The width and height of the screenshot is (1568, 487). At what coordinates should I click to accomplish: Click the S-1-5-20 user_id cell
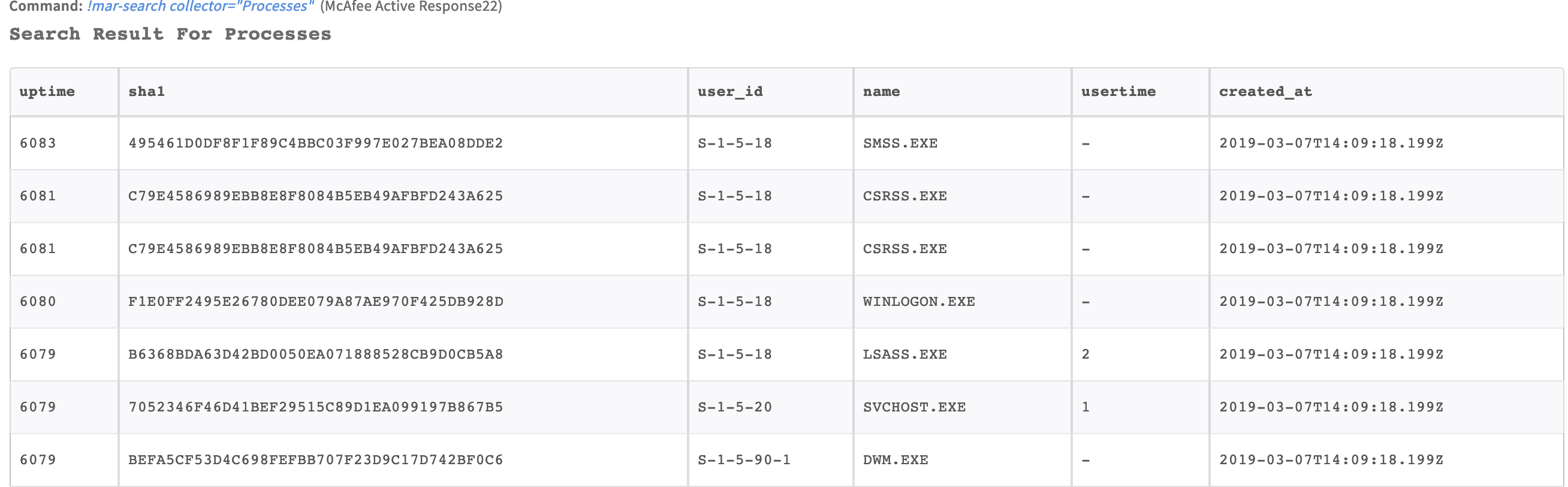(x=734, y=407)
